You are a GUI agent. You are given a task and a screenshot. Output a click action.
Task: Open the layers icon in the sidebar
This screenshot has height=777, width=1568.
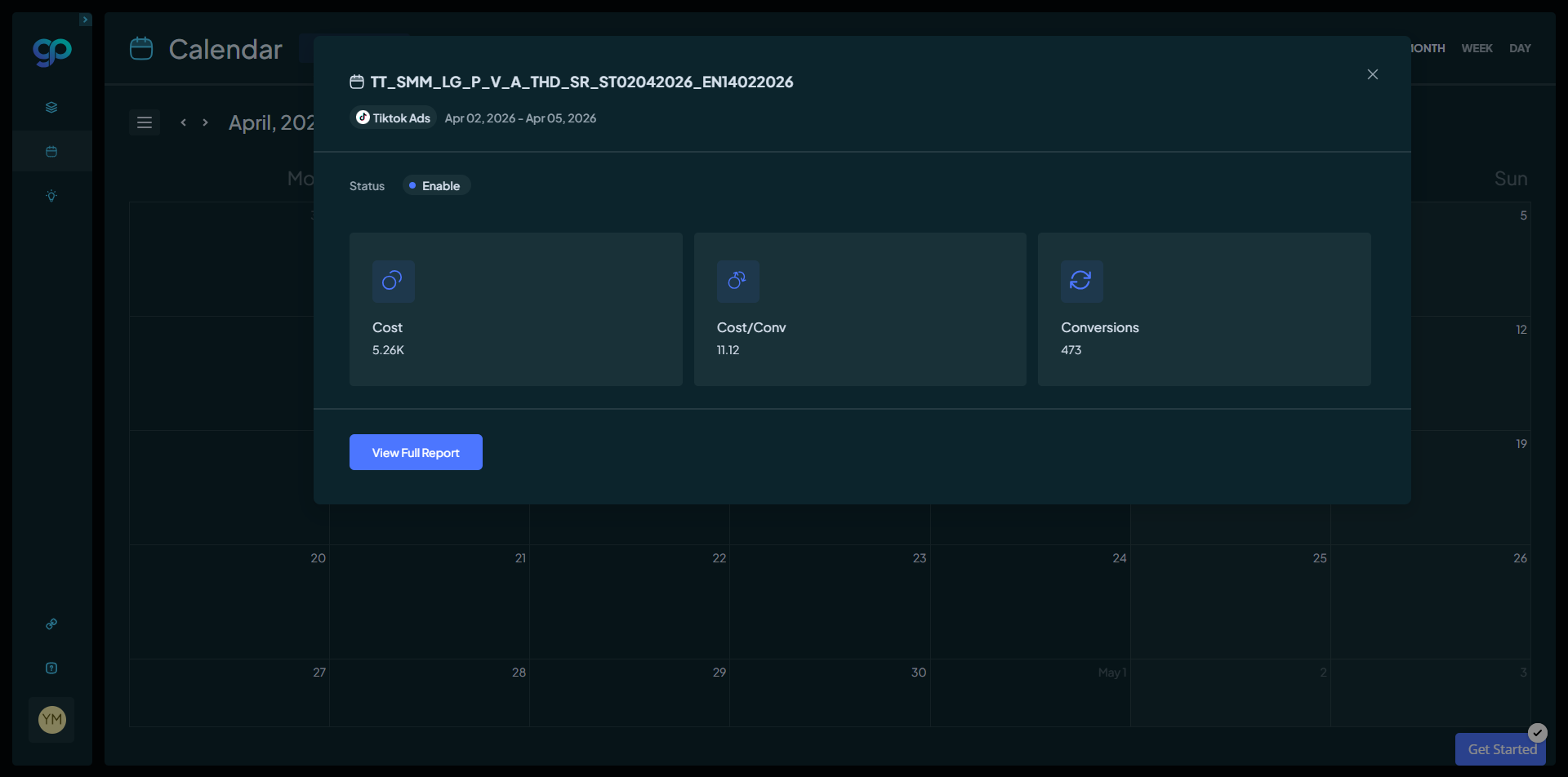51,107
